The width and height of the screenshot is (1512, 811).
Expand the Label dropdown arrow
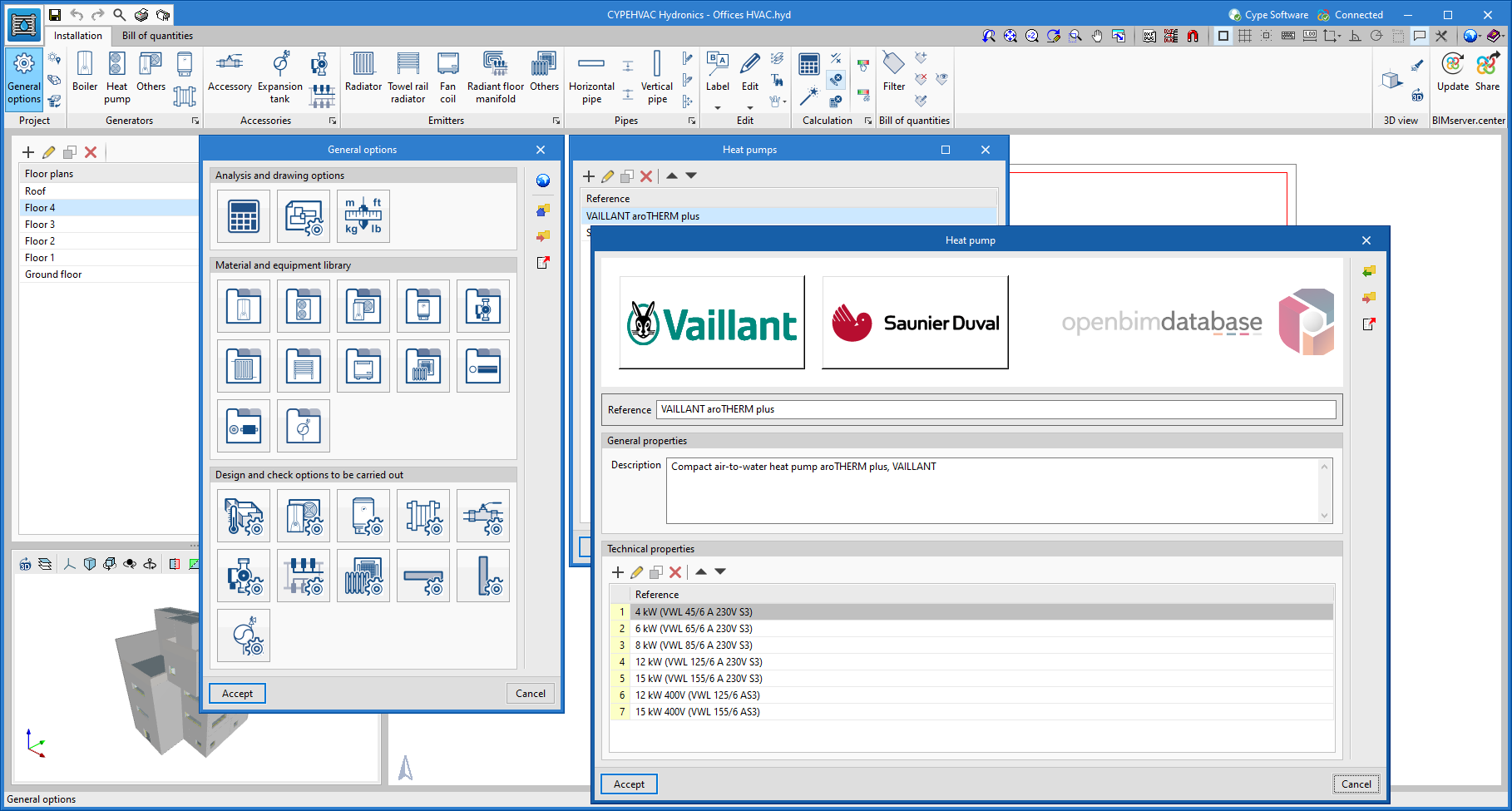(x=718, y=108)
